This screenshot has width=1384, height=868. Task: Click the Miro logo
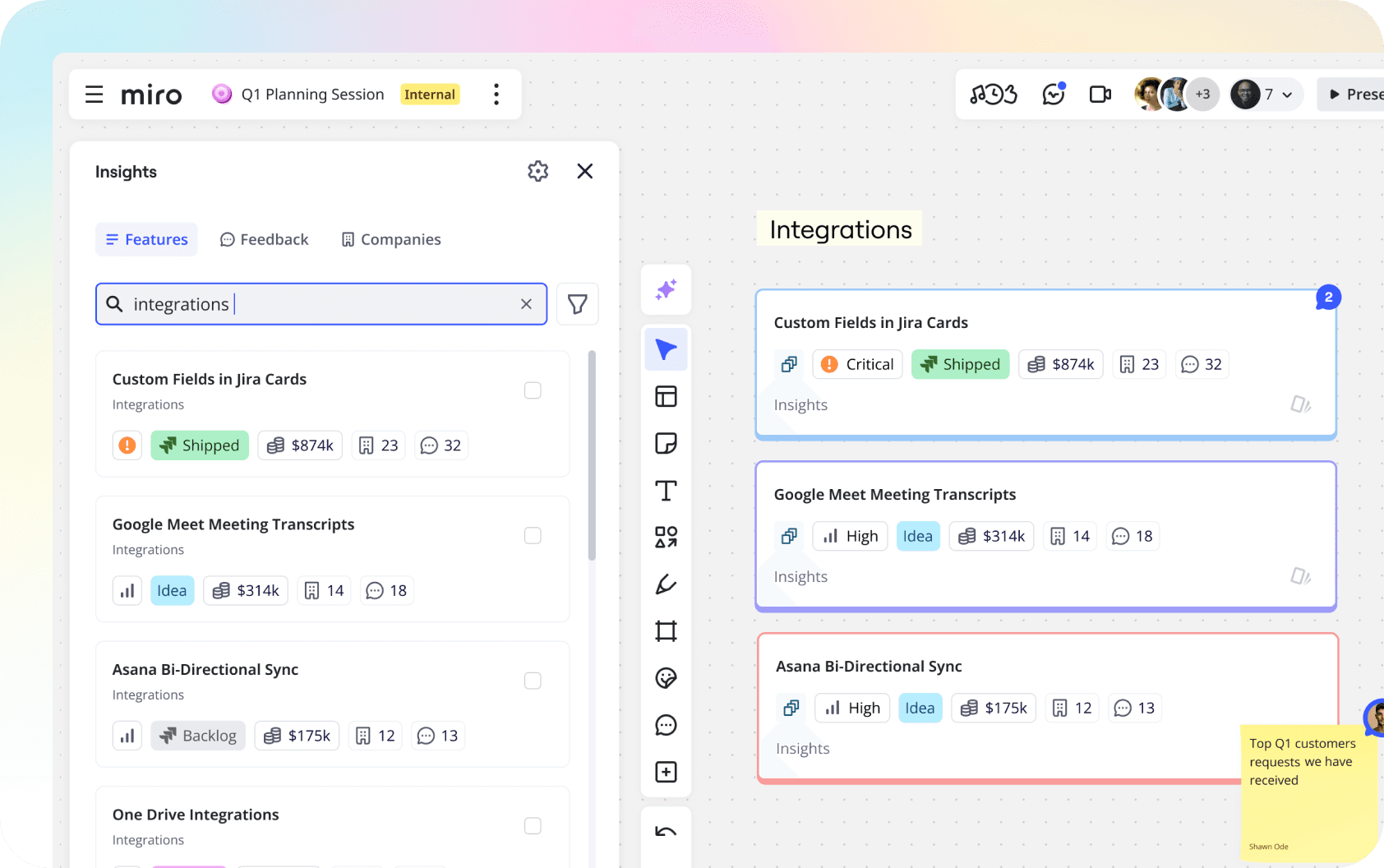tap(151, 95)
